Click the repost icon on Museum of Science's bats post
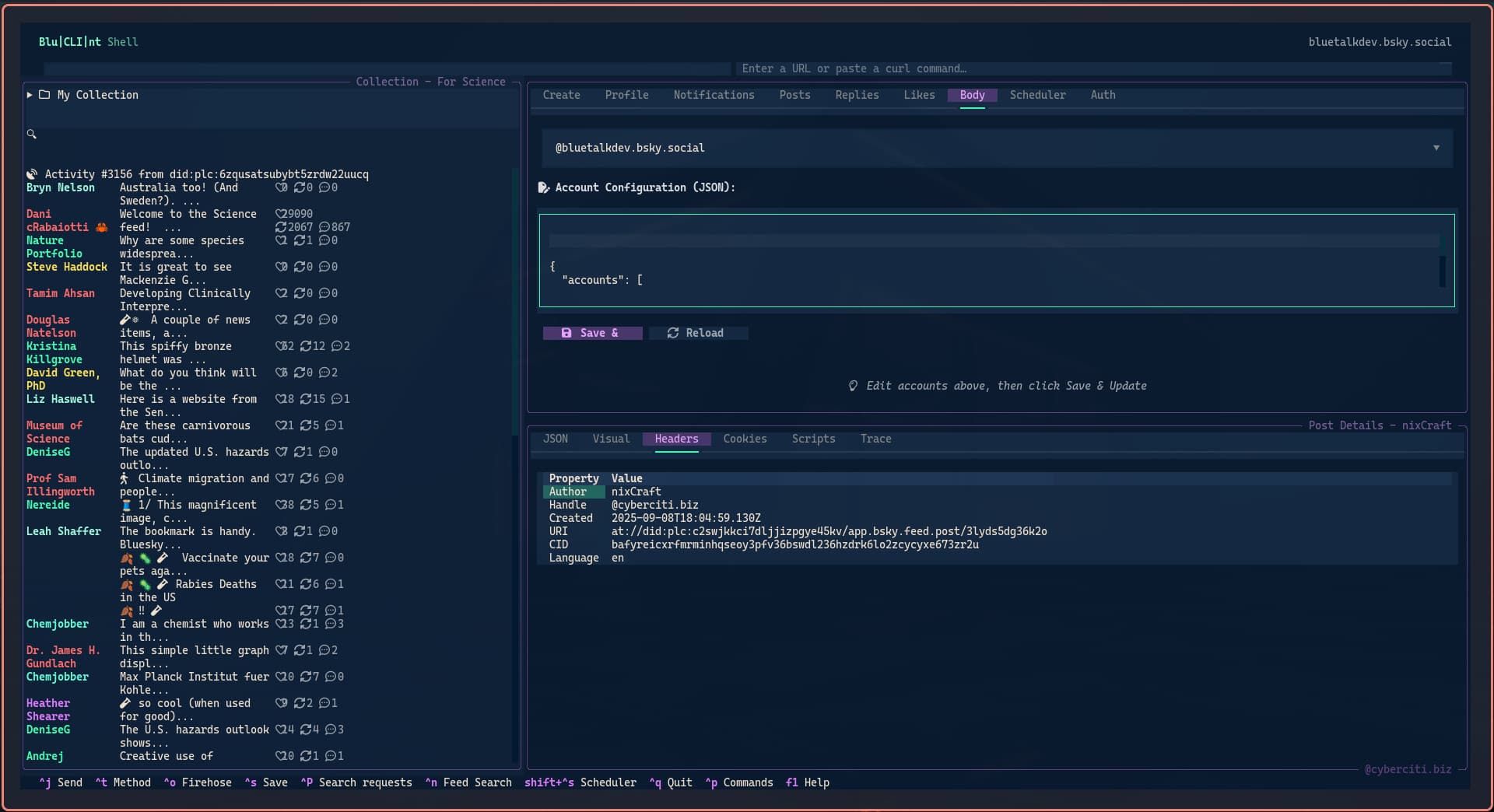The width and height of the screenshot is (1494, 812). 307,425
